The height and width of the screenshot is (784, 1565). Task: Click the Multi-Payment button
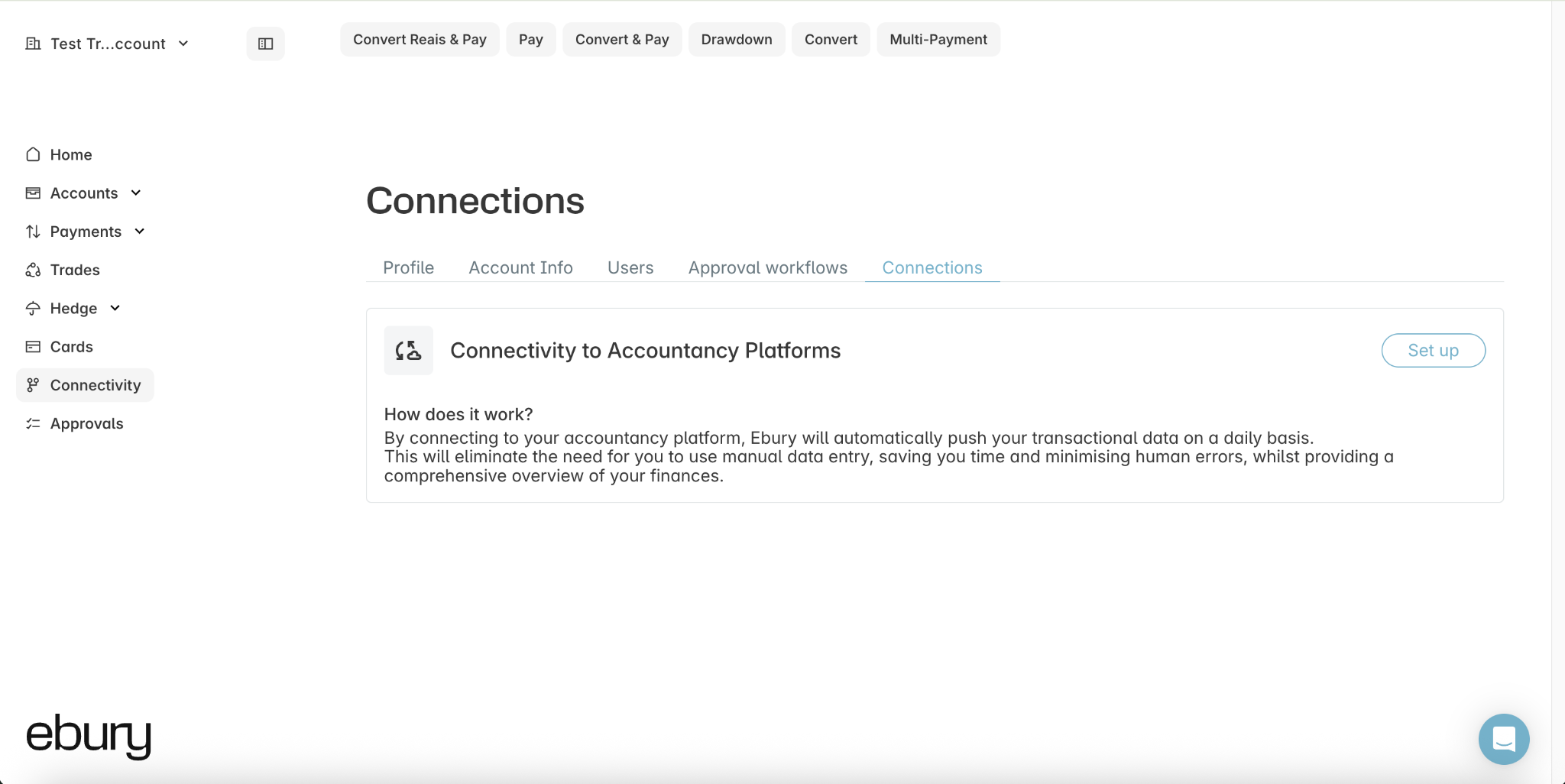(x=938, y=40)
